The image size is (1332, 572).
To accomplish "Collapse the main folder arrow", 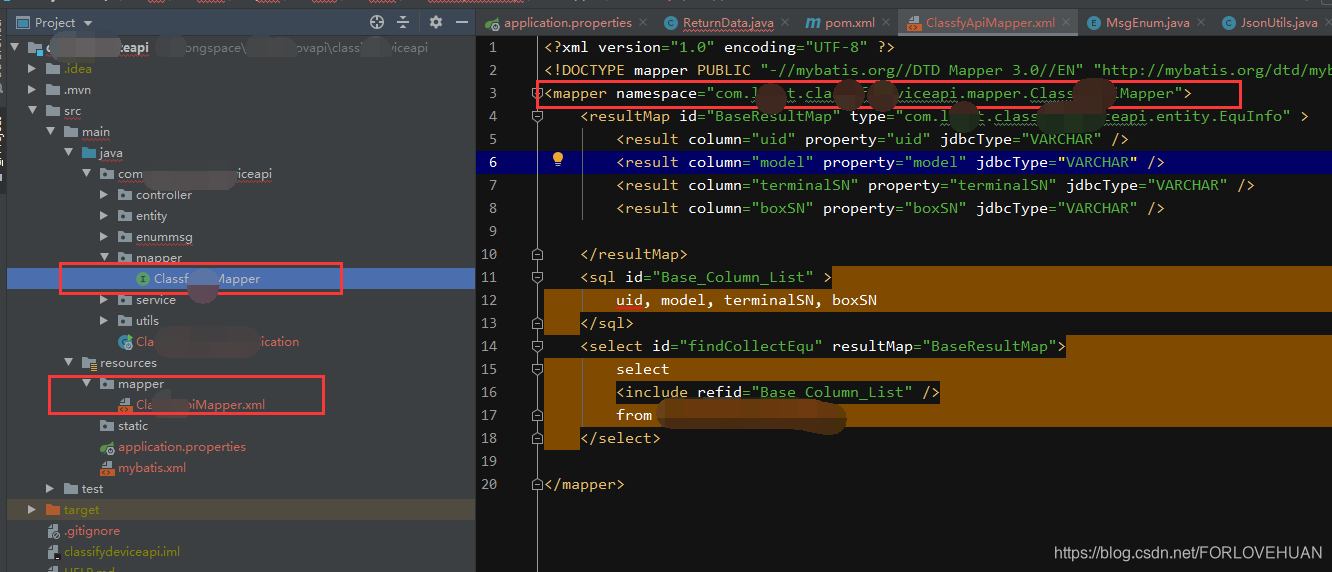I will 51,132.
